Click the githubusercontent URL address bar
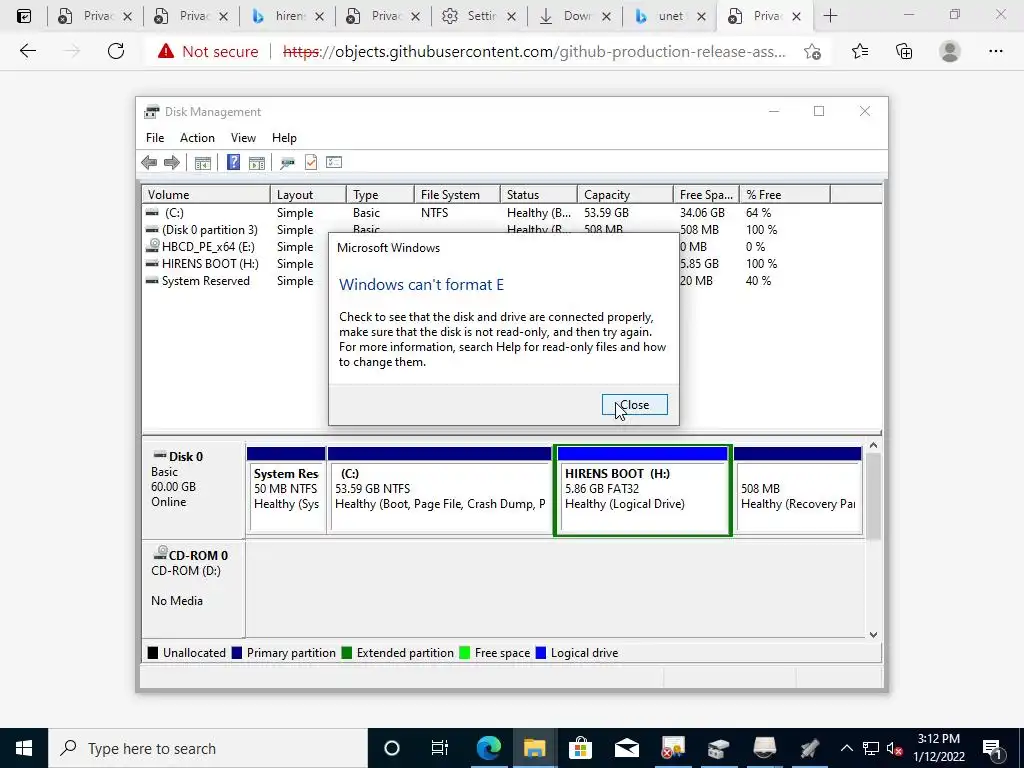Viewport: 1024px width, 768px height. pos(534,52)
